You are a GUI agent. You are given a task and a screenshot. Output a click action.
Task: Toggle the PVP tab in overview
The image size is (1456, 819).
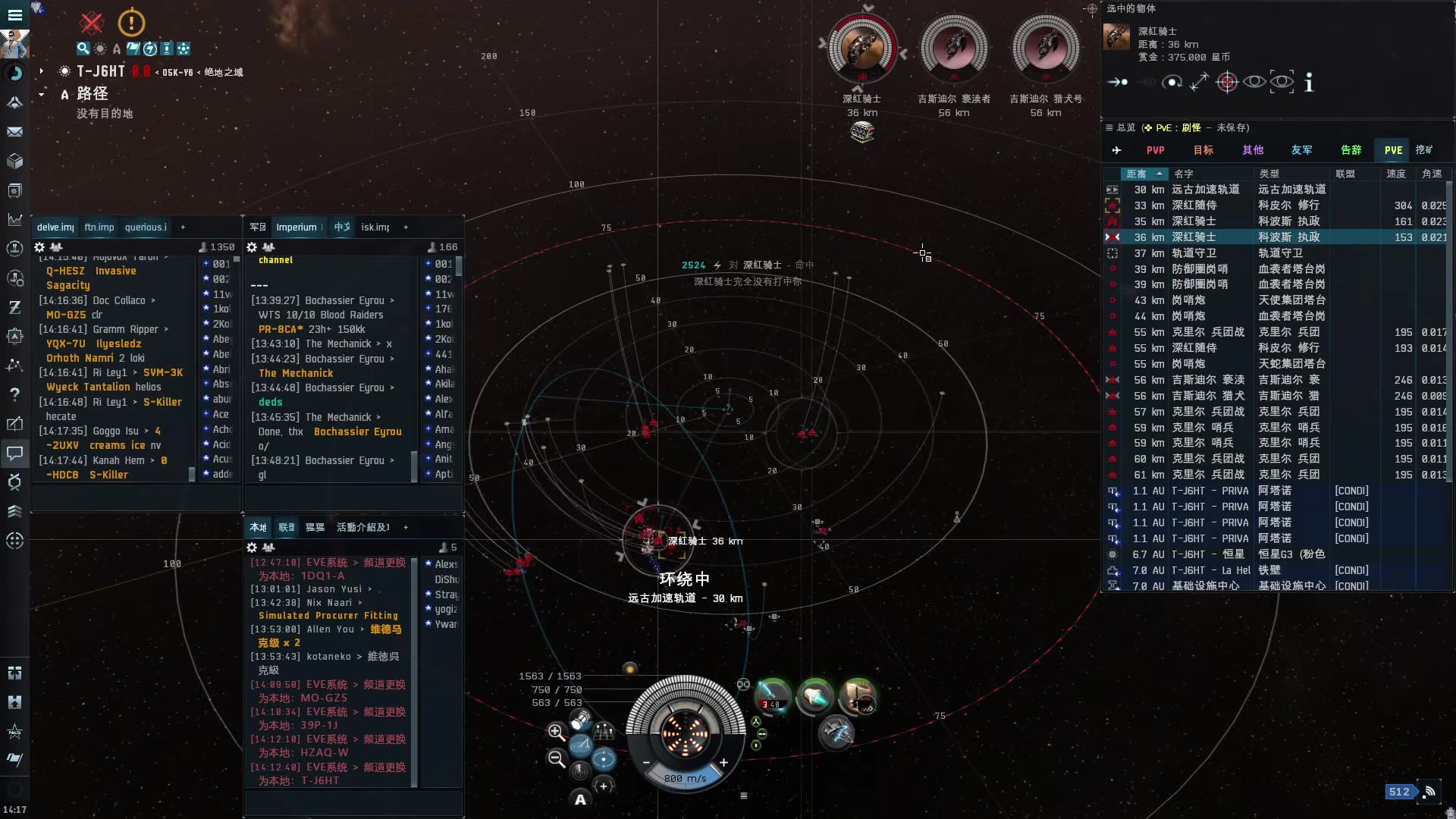click(1155, 150)
